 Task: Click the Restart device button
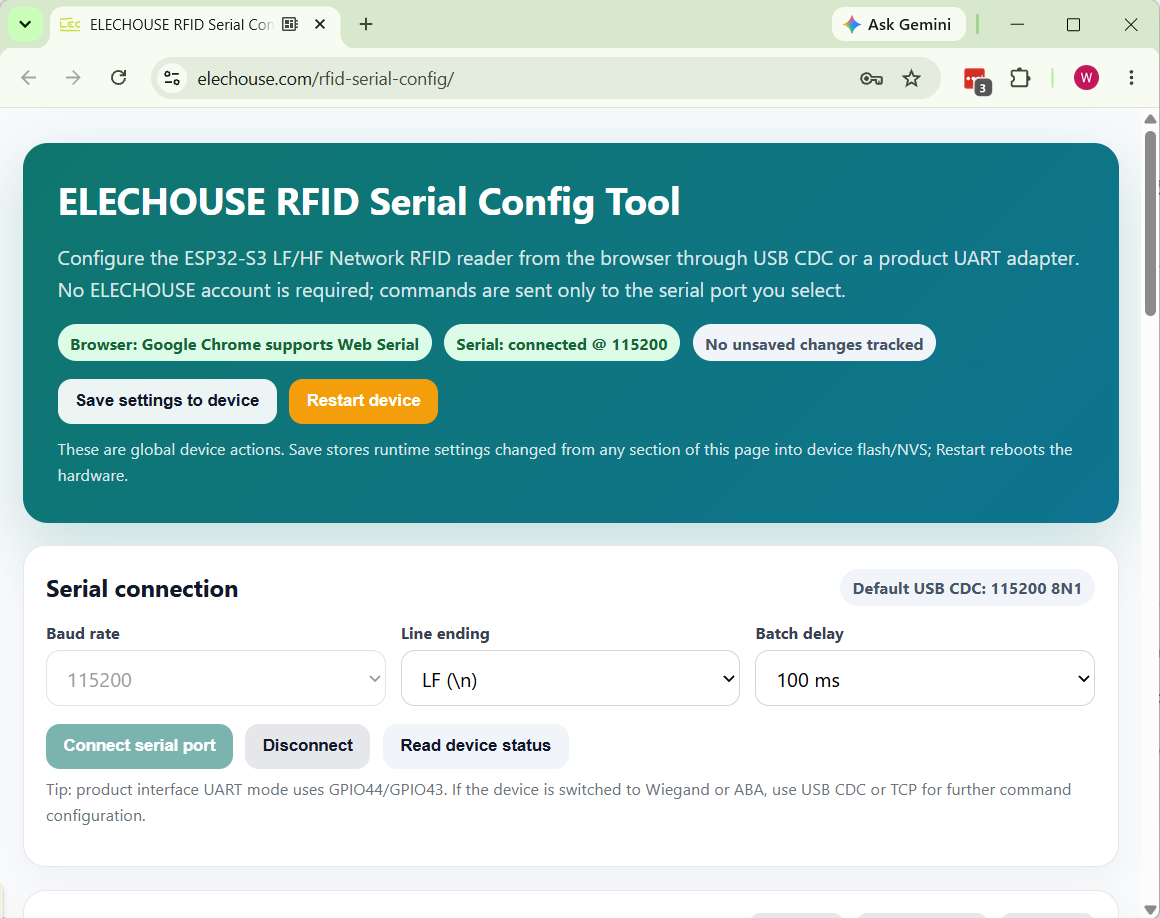[x=363, y=401]
